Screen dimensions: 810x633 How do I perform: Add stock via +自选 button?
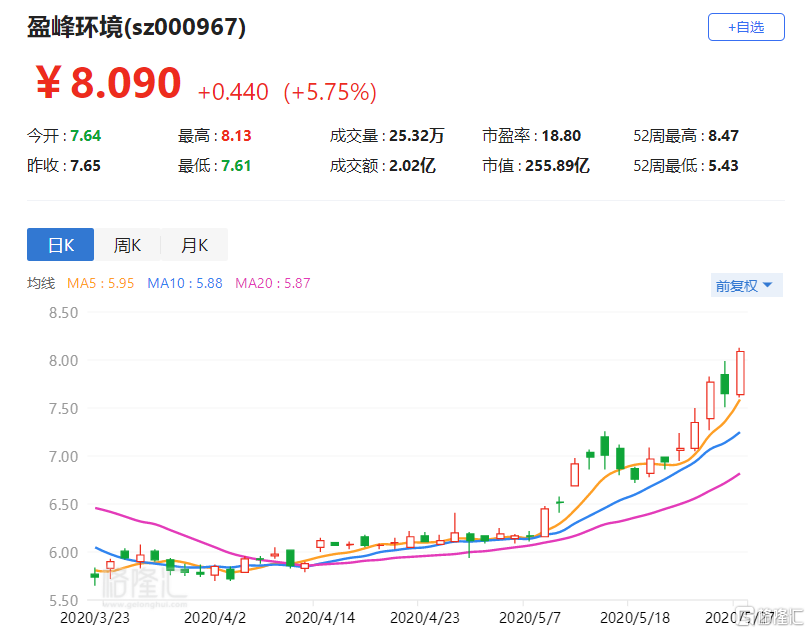746,27
